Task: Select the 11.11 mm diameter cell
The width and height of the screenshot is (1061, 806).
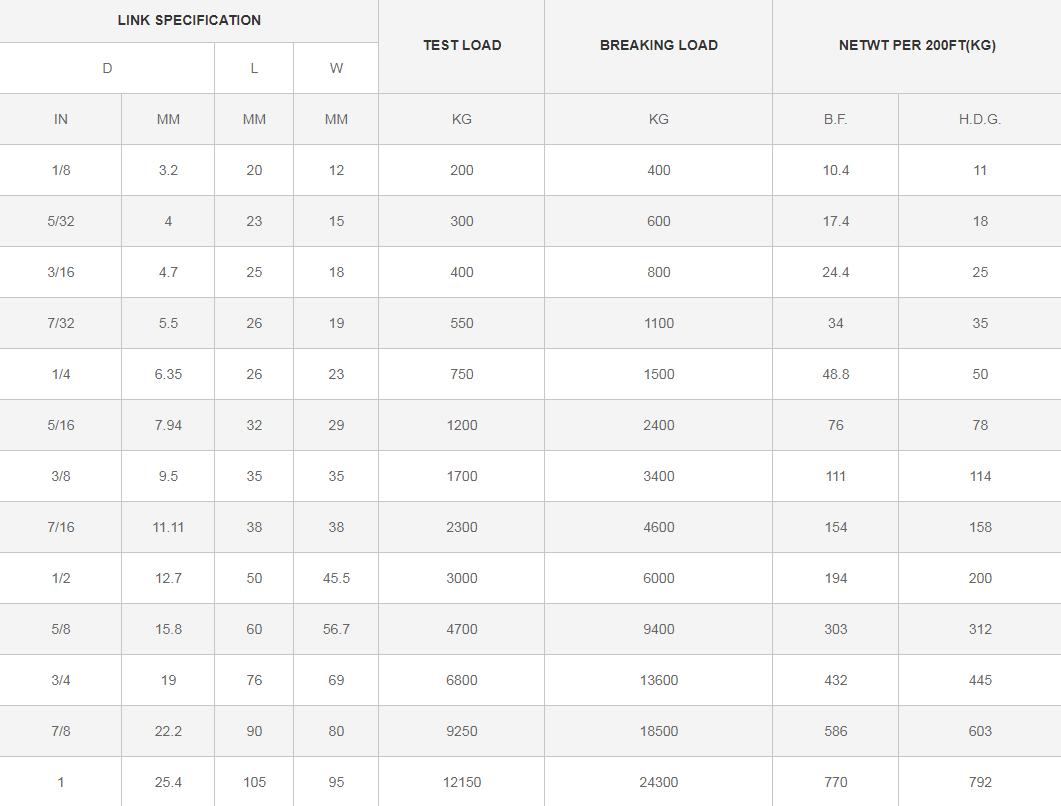Action: pos(168,527)
